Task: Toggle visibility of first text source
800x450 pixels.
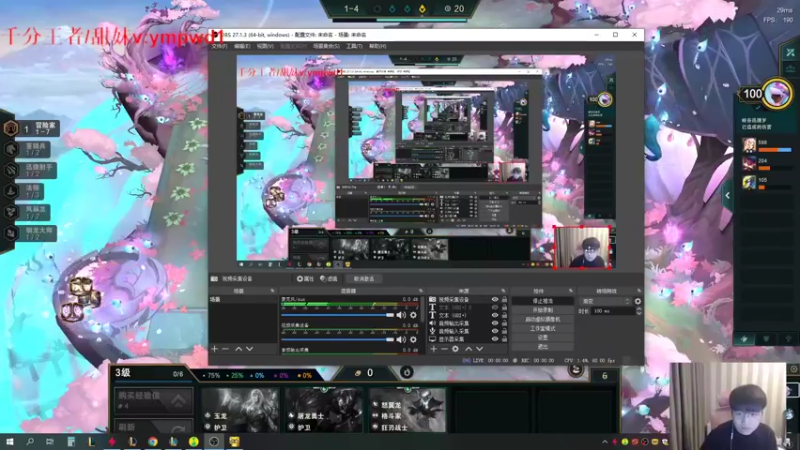Action: click(x=494, y=308)
